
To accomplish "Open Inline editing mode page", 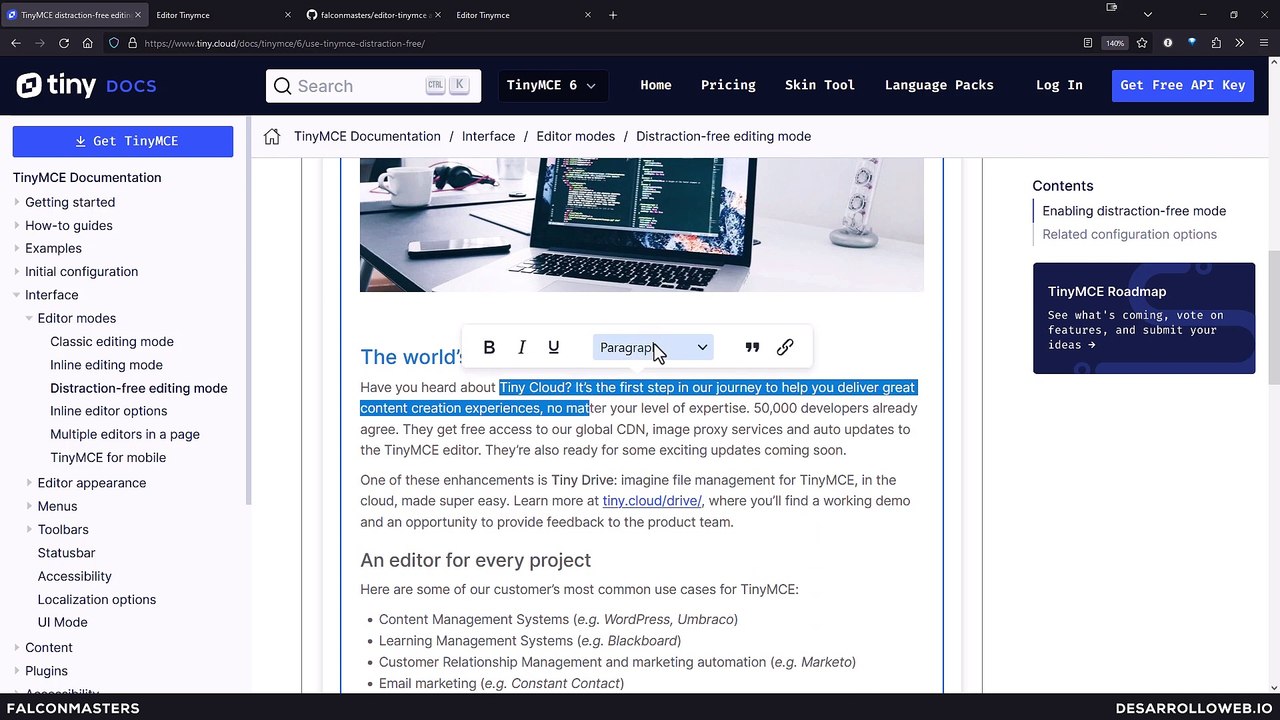I will [106, 365].
